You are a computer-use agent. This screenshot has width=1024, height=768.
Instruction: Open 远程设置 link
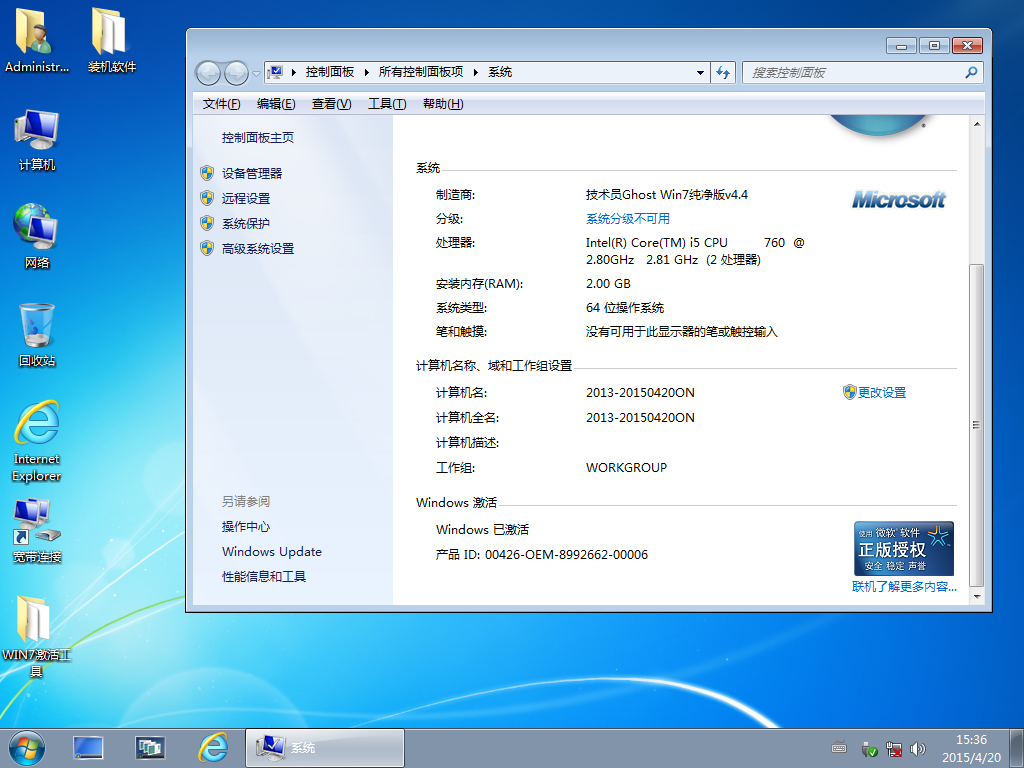246,199
